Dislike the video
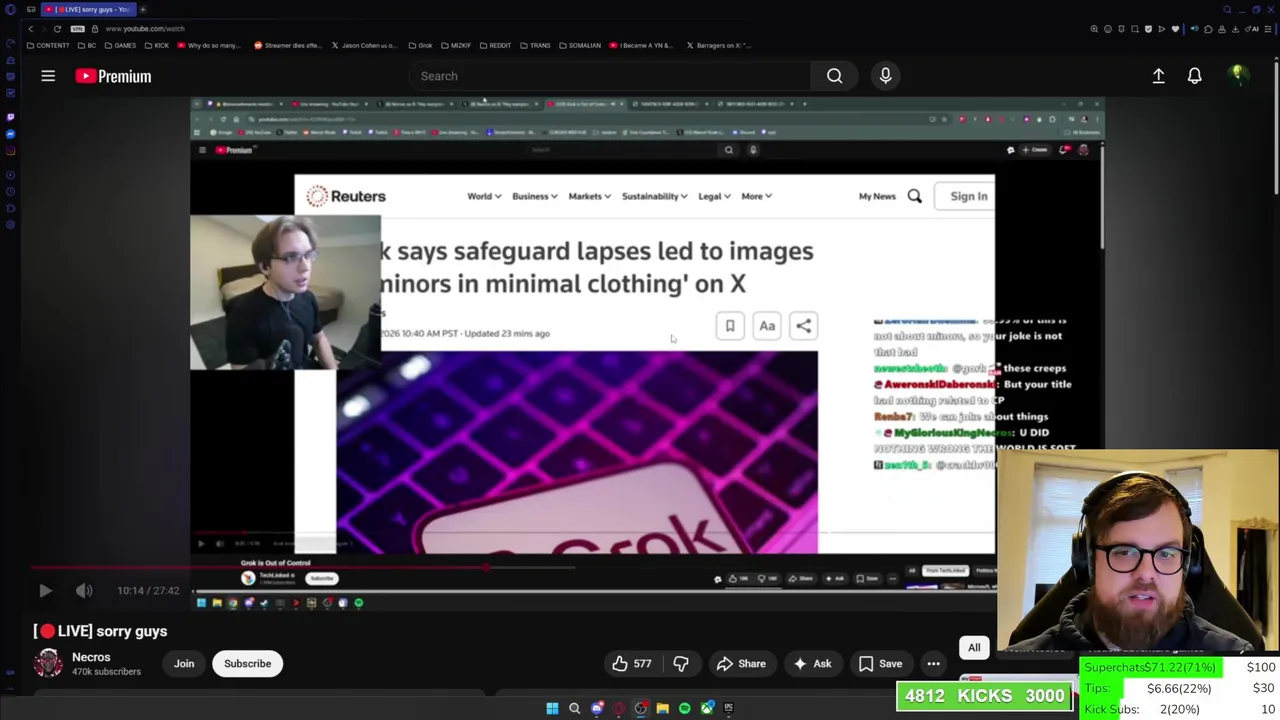 coord(681,664)
